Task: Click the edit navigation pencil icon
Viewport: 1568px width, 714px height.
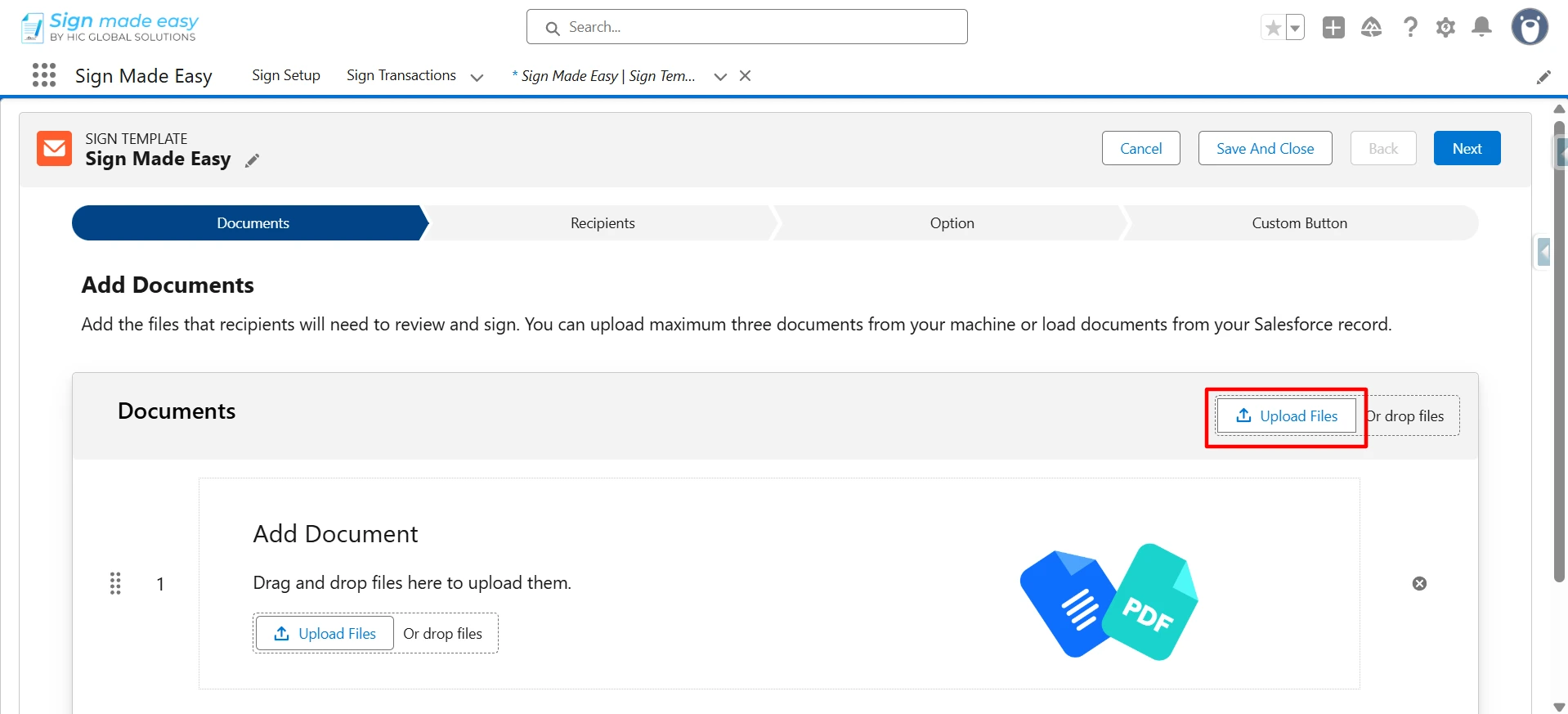Action: pos(1543,77)
